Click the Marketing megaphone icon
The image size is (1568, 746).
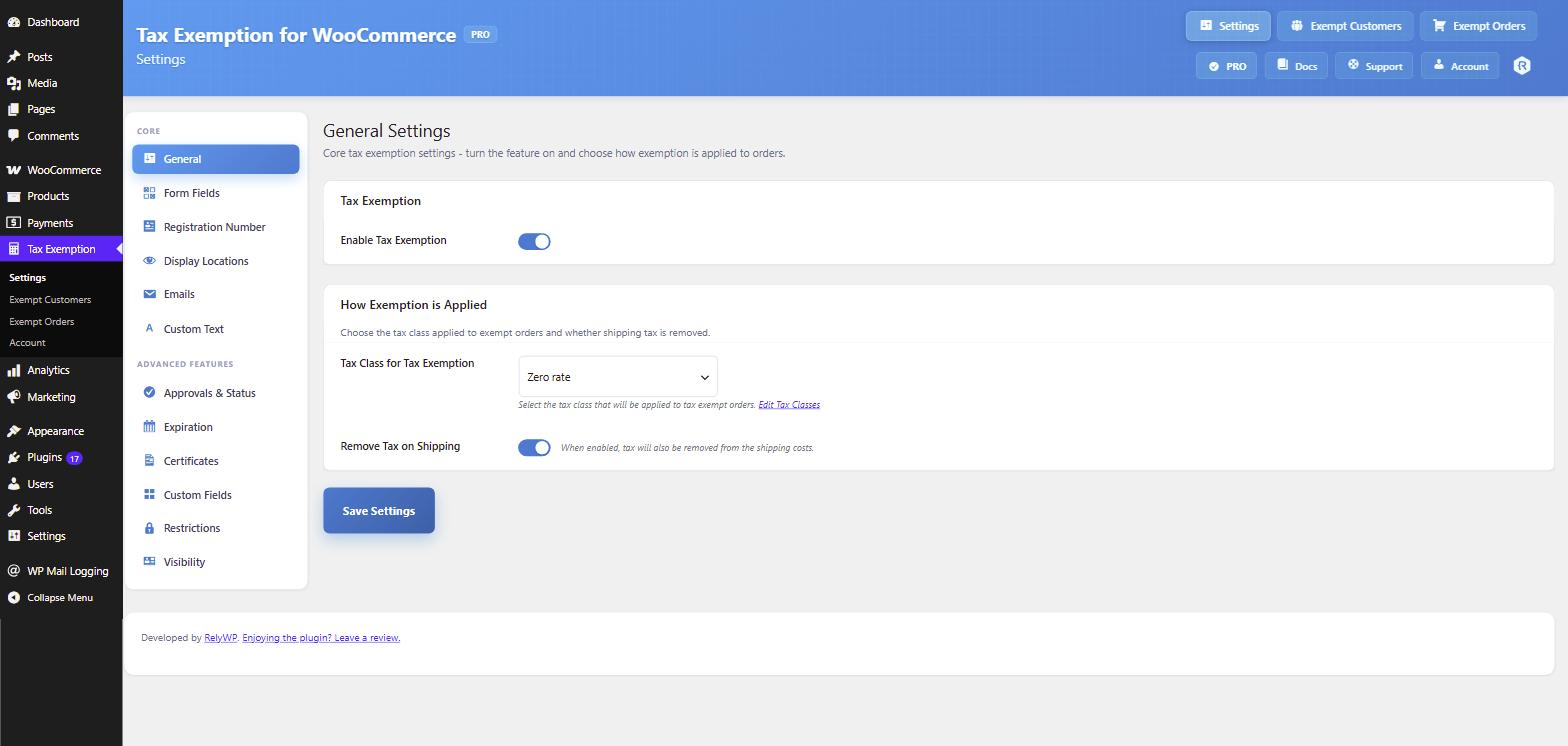[x=13, y=397]
